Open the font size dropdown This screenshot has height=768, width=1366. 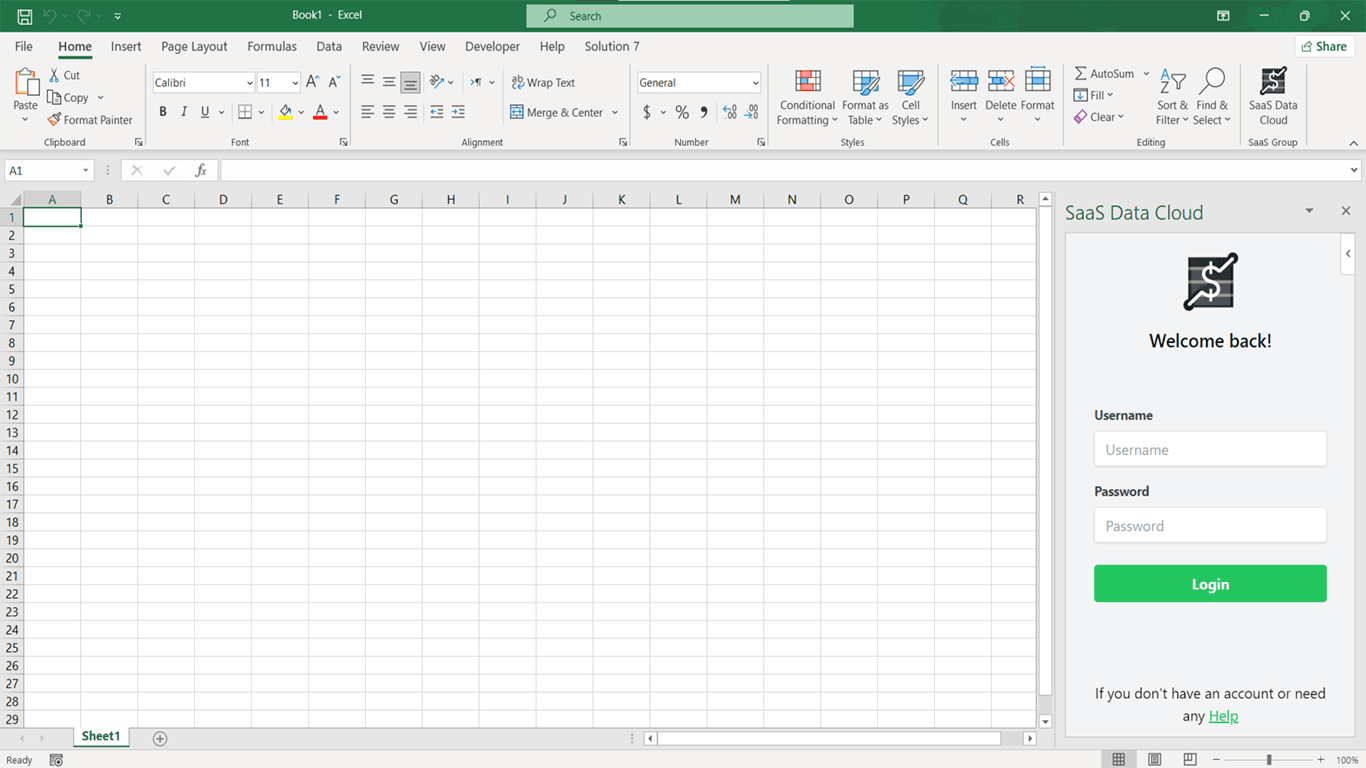coord(295,83)
